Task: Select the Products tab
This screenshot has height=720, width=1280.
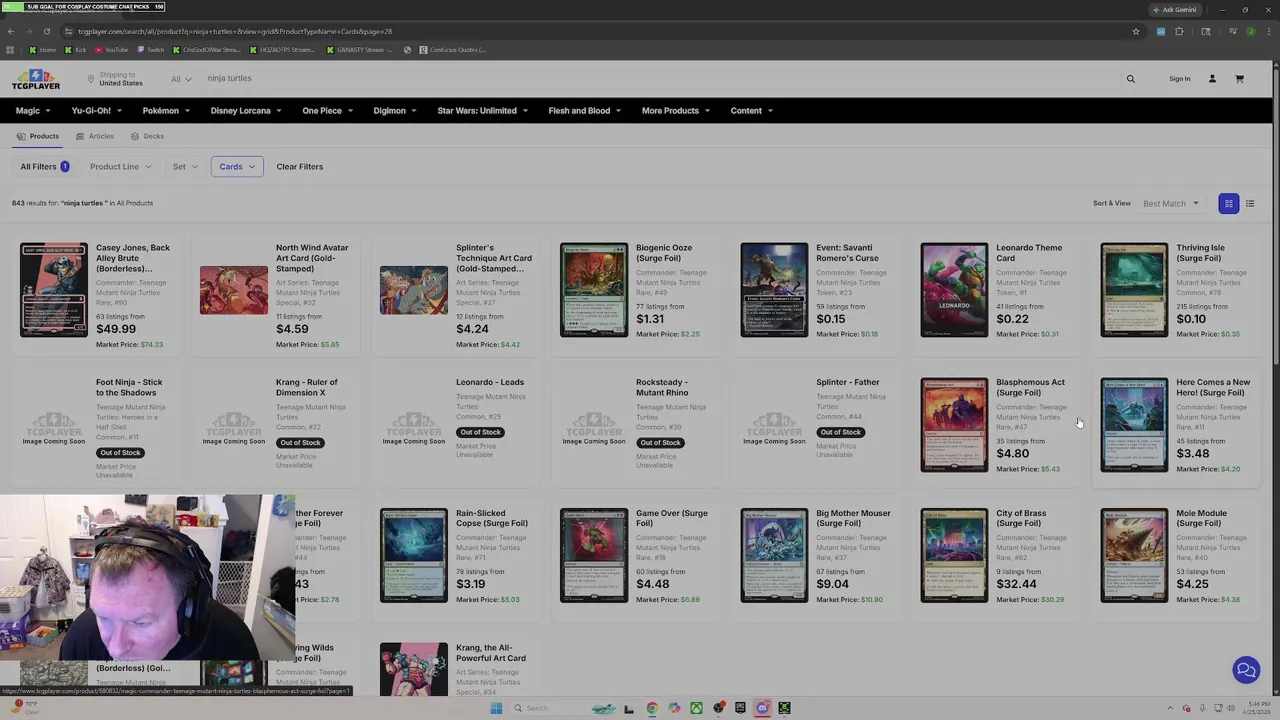Action: tap(38, 136)
